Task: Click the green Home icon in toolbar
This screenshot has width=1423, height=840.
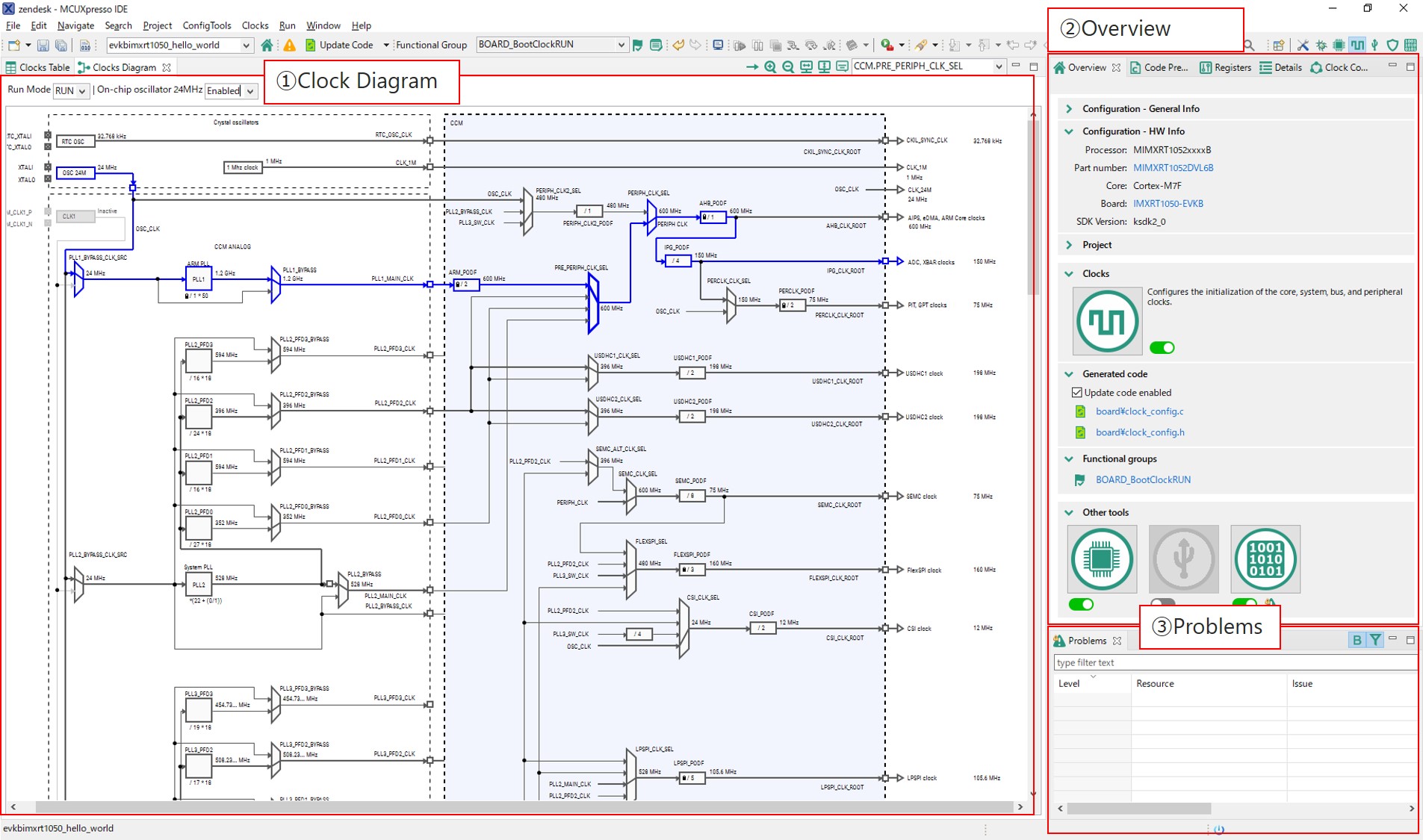Action: (x=267, y=45)
